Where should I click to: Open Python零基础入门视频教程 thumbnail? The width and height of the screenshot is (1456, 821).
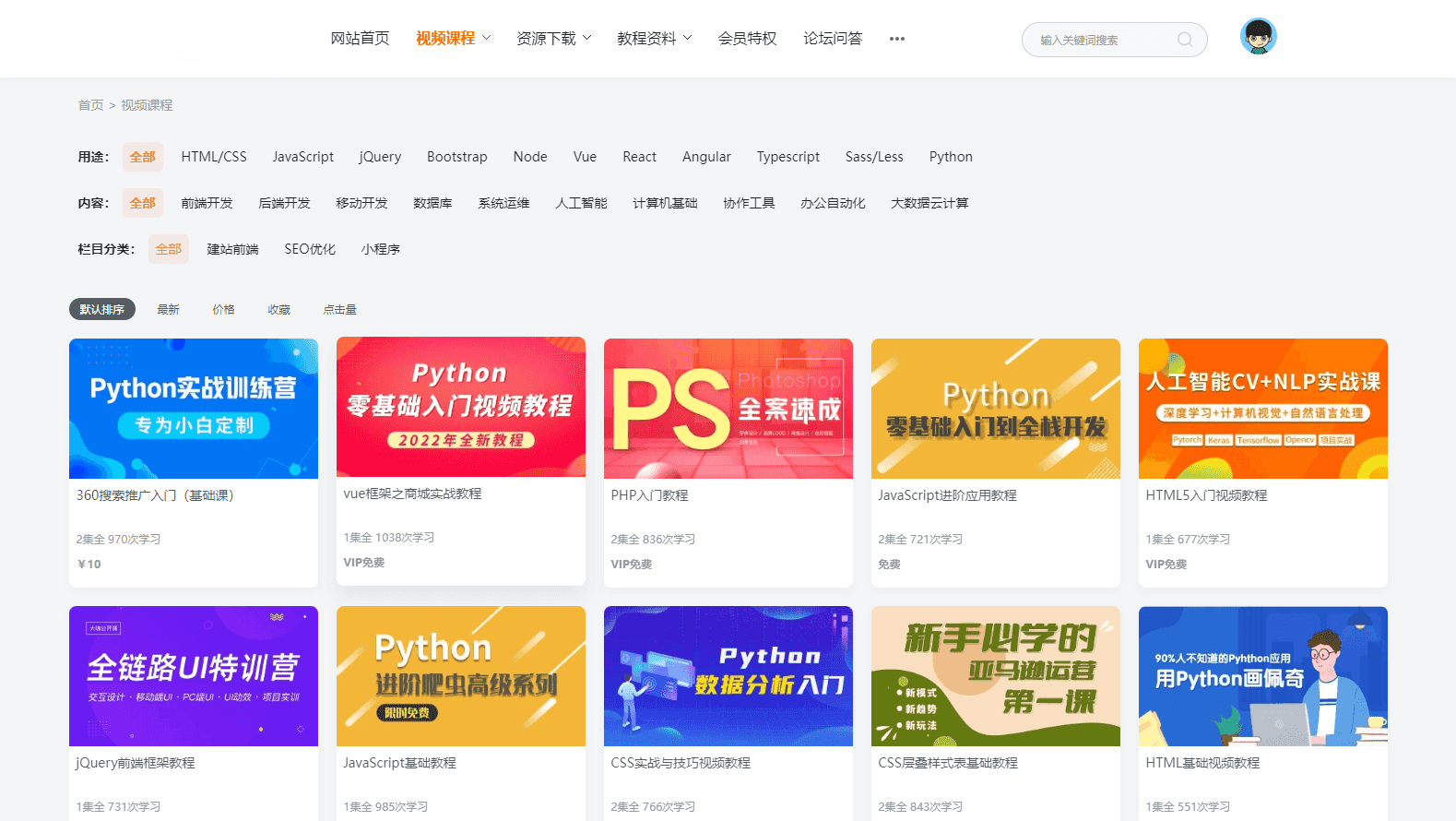[x=461, y=407]
